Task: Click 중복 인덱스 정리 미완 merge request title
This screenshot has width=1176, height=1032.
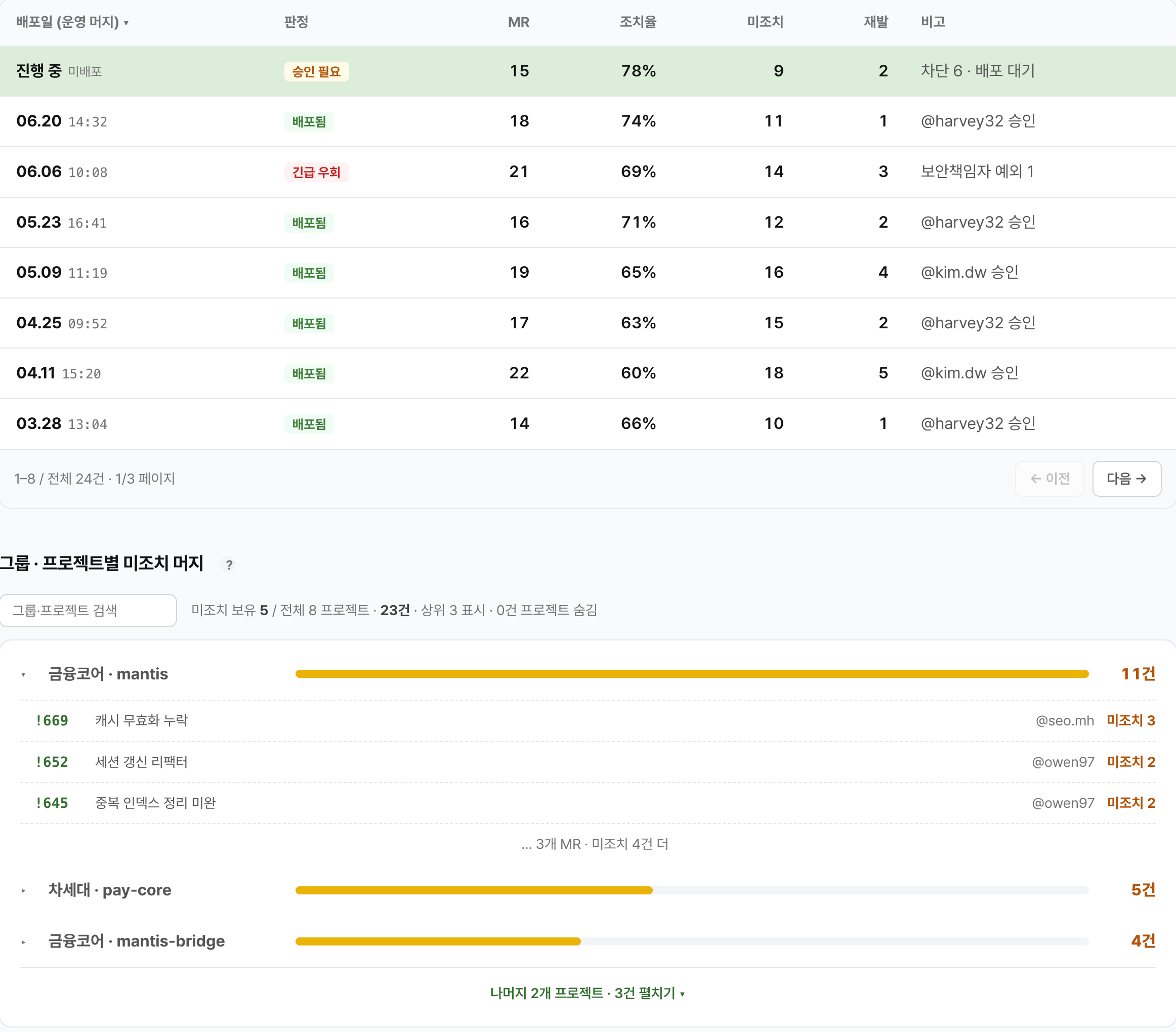Action: [x=155, y=803]
